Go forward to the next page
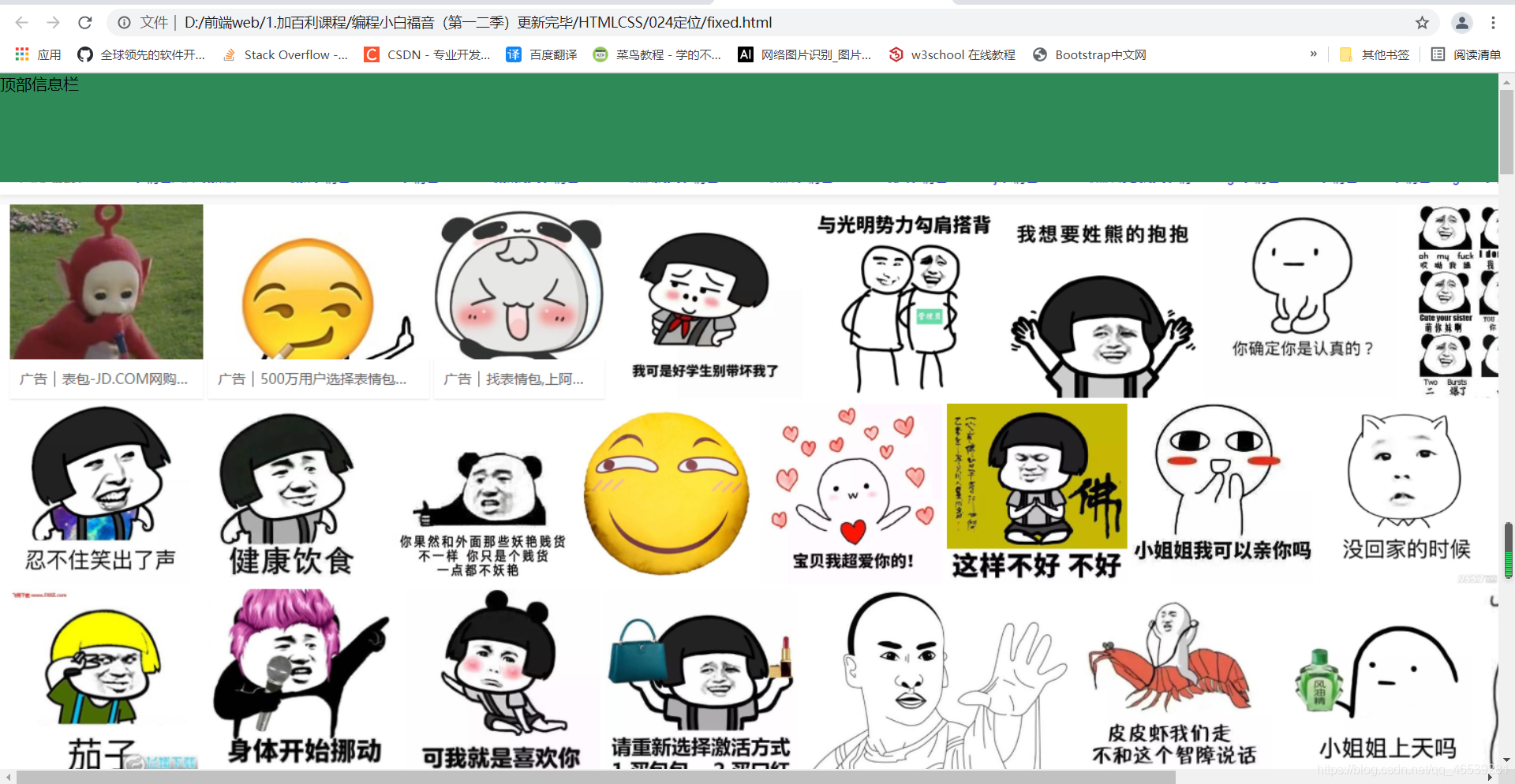Viewport: 1515px width, 784px height. click(53, 23)
